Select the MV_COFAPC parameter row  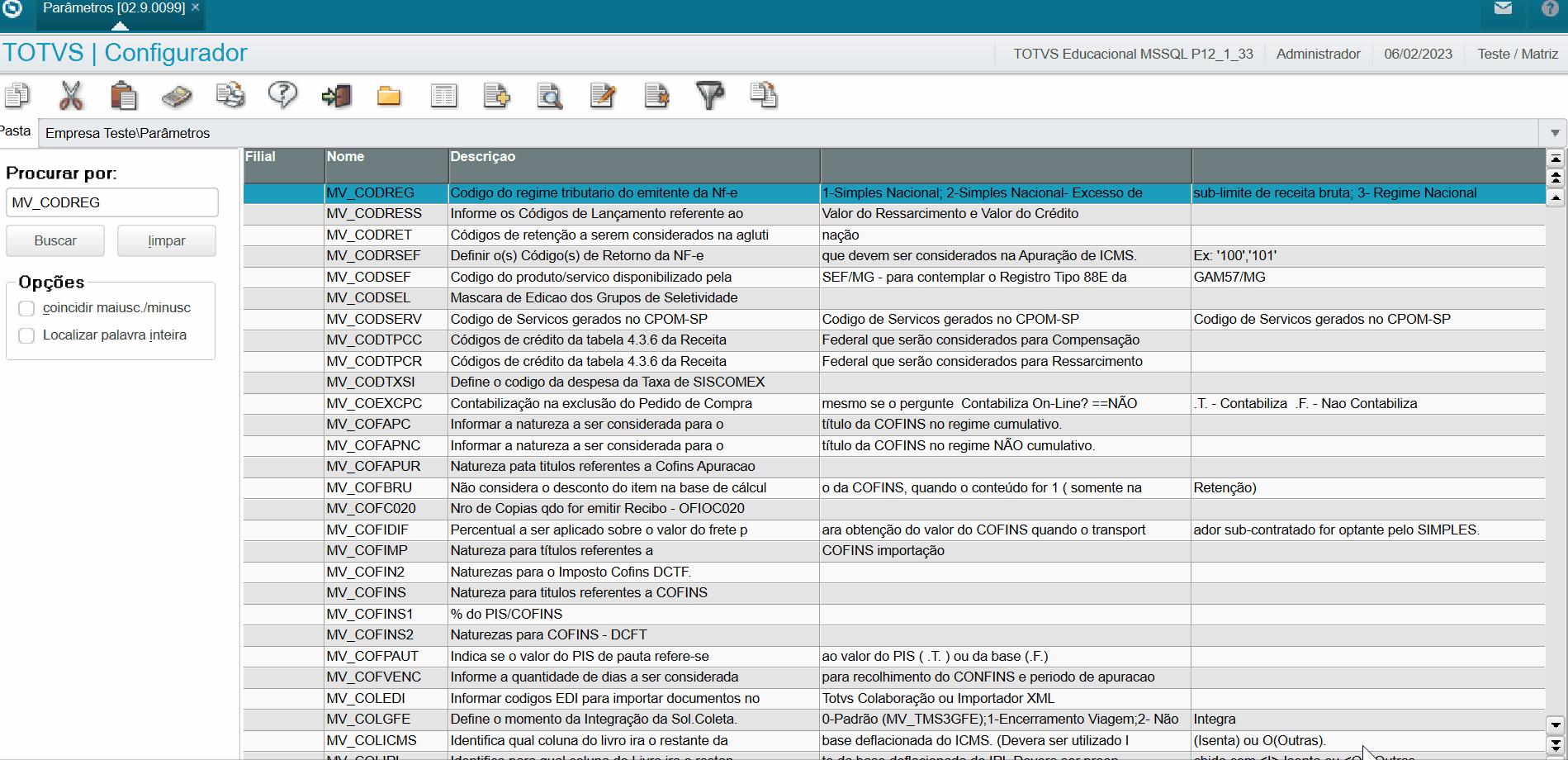[x=894, y=425]
